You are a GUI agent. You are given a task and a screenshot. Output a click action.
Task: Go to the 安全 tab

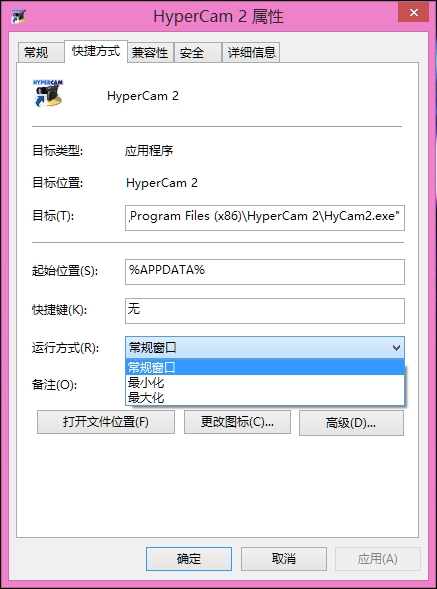[x=197, y=52]
